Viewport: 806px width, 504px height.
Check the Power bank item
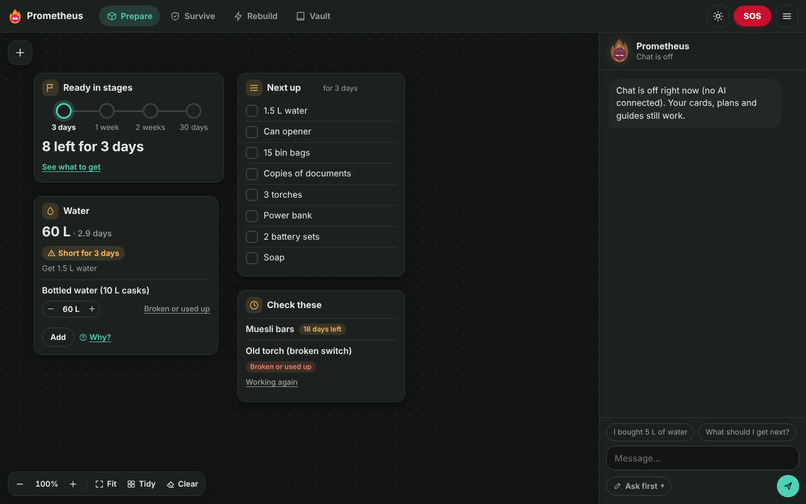pyautogui.click(x=252, y=215)
